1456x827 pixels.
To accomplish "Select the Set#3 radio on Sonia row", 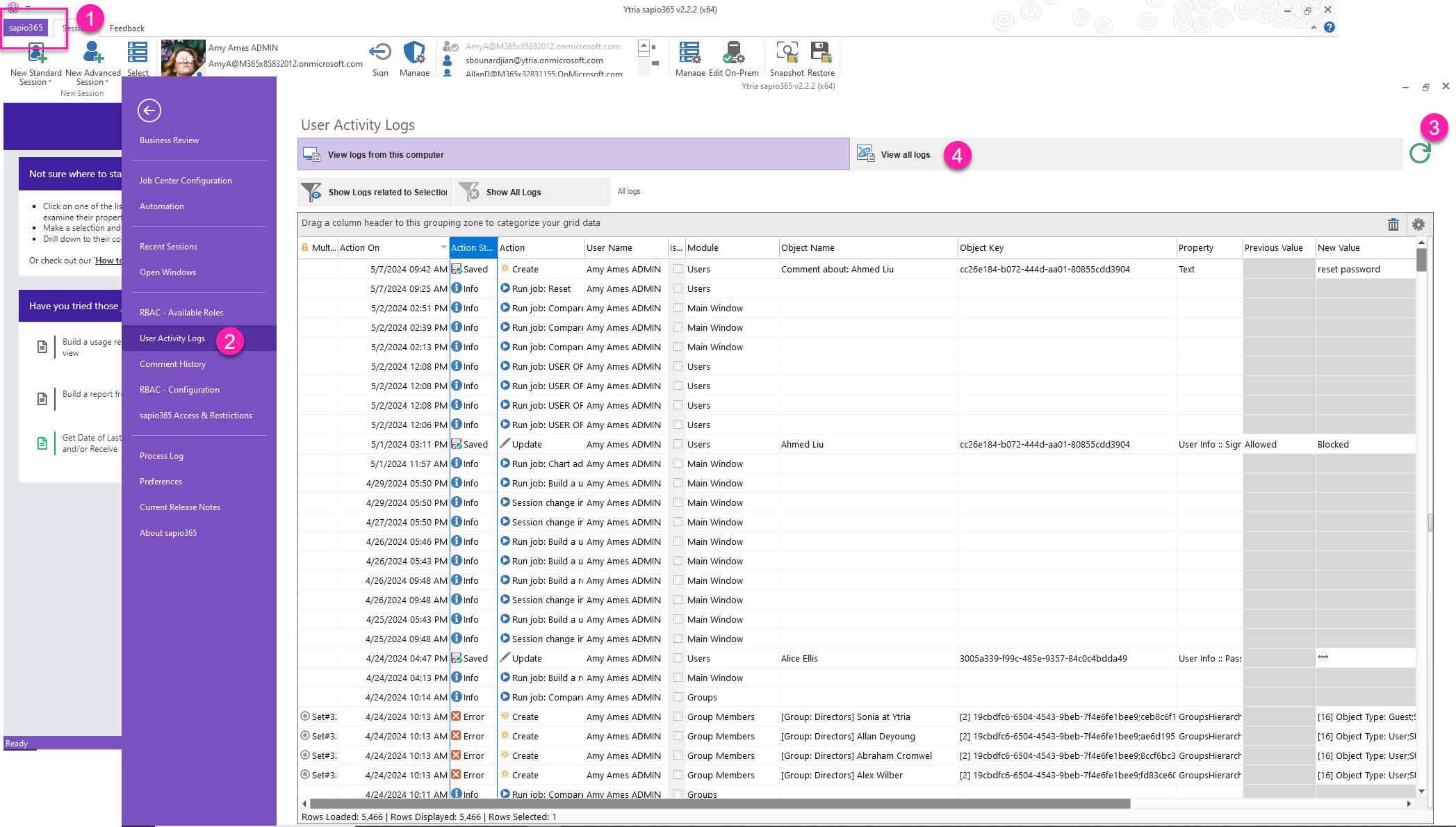I will tap(305, 716).
